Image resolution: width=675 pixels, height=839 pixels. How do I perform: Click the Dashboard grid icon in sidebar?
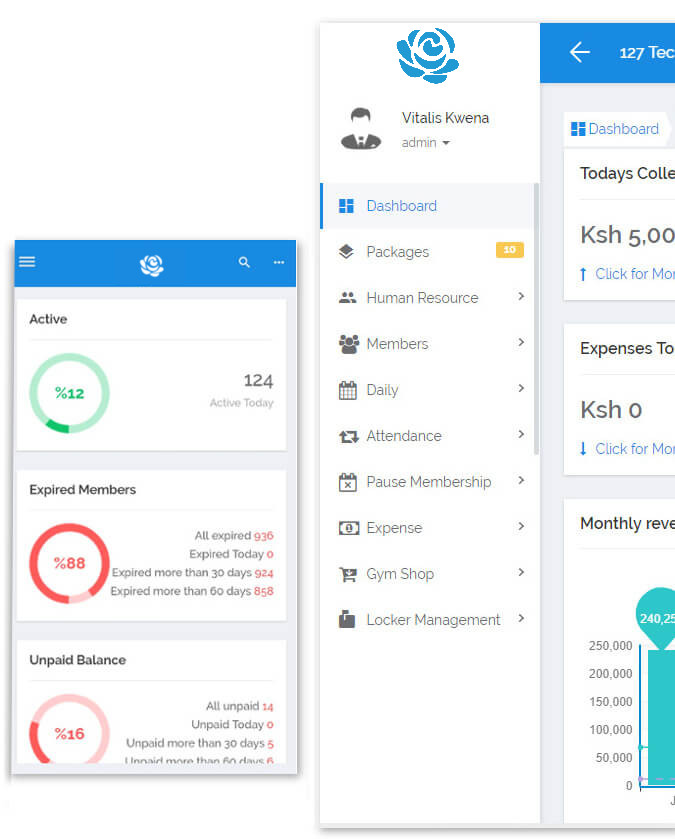pyautogui.click(x=347, y=206)
